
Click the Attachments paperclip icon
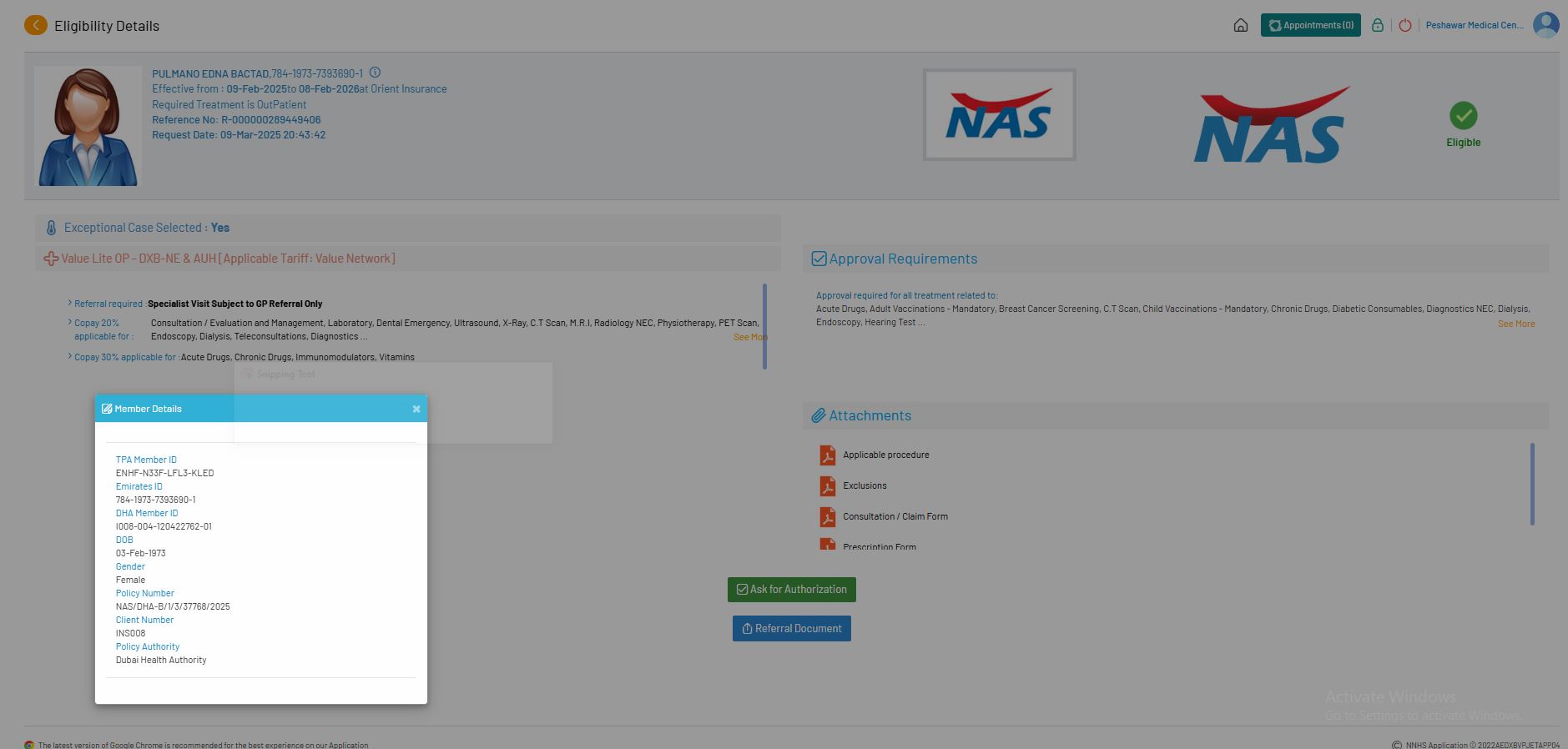(819, 415)
